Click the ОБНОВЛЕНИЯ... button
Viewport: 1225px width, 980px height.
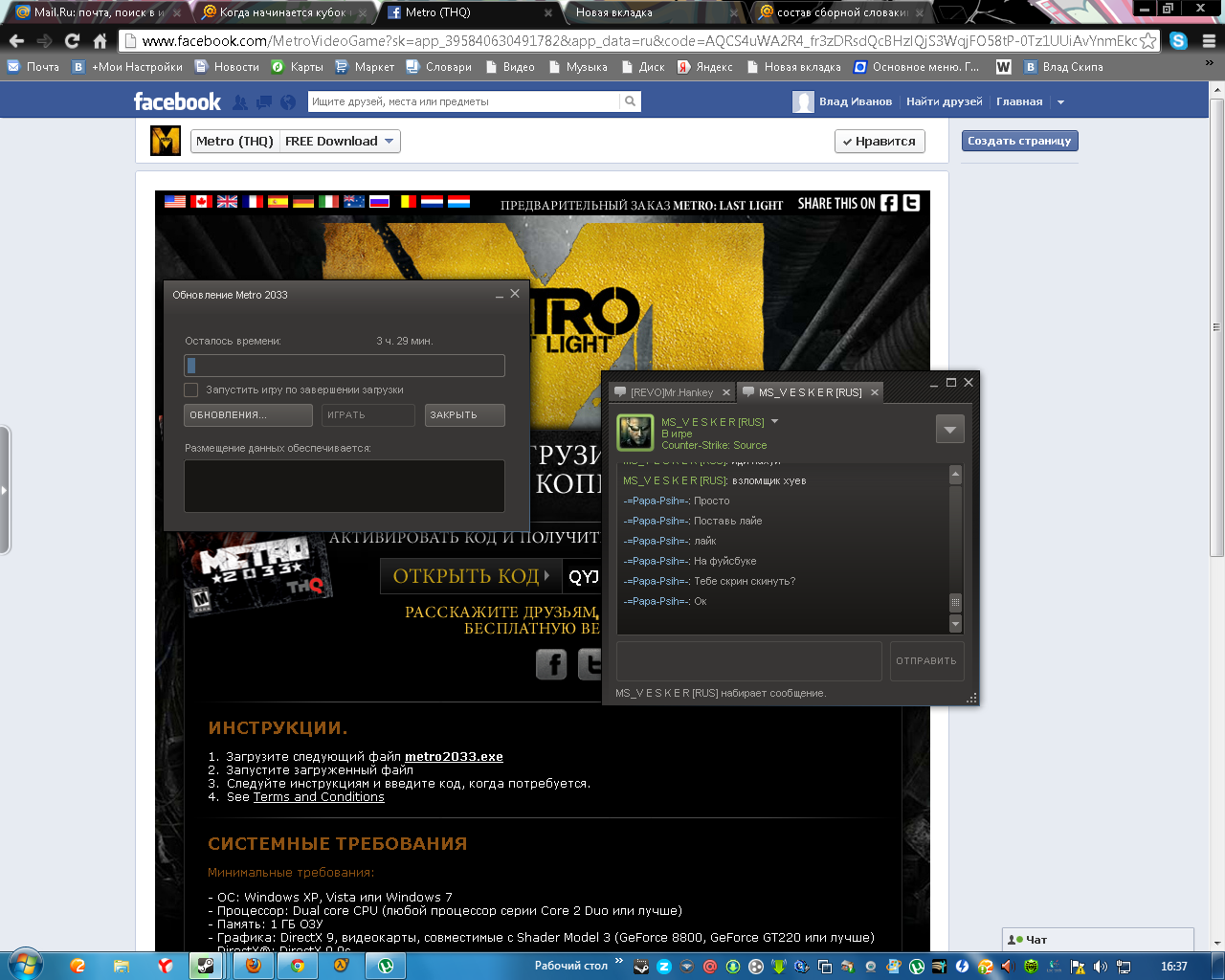click(248, 415)
